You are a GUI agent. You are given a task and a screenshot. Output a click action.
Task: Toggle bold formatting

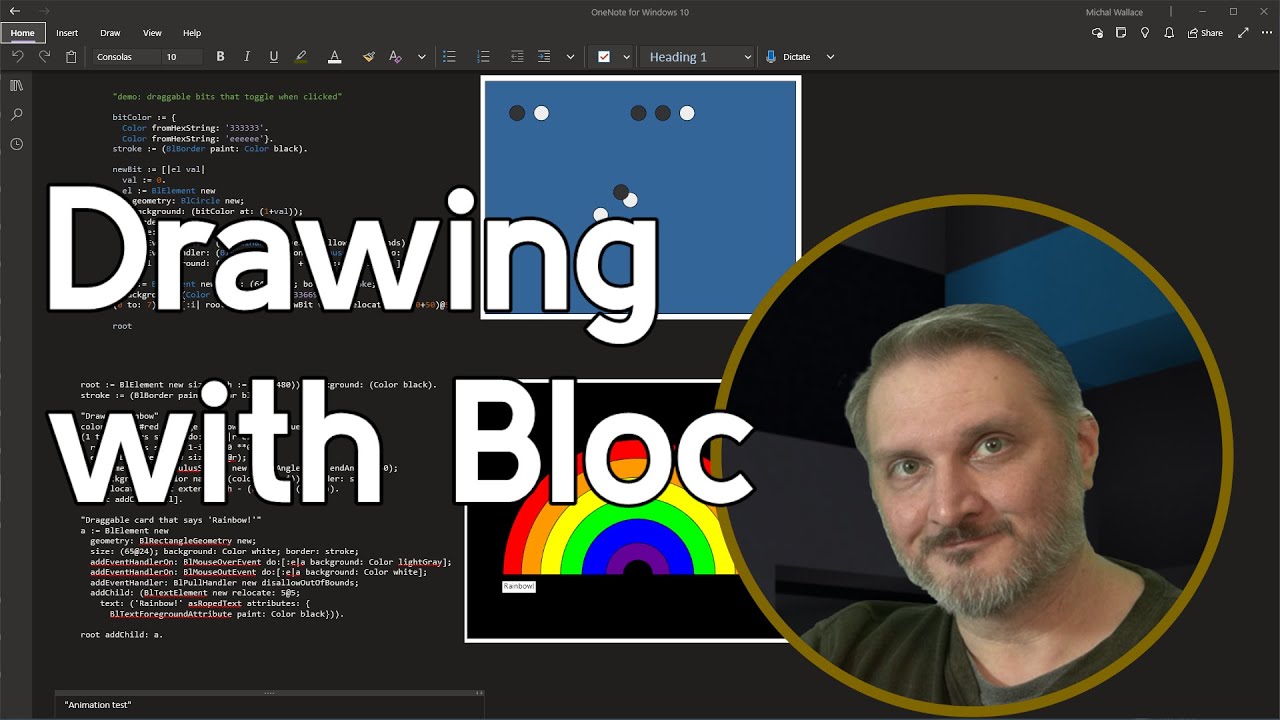220,57
